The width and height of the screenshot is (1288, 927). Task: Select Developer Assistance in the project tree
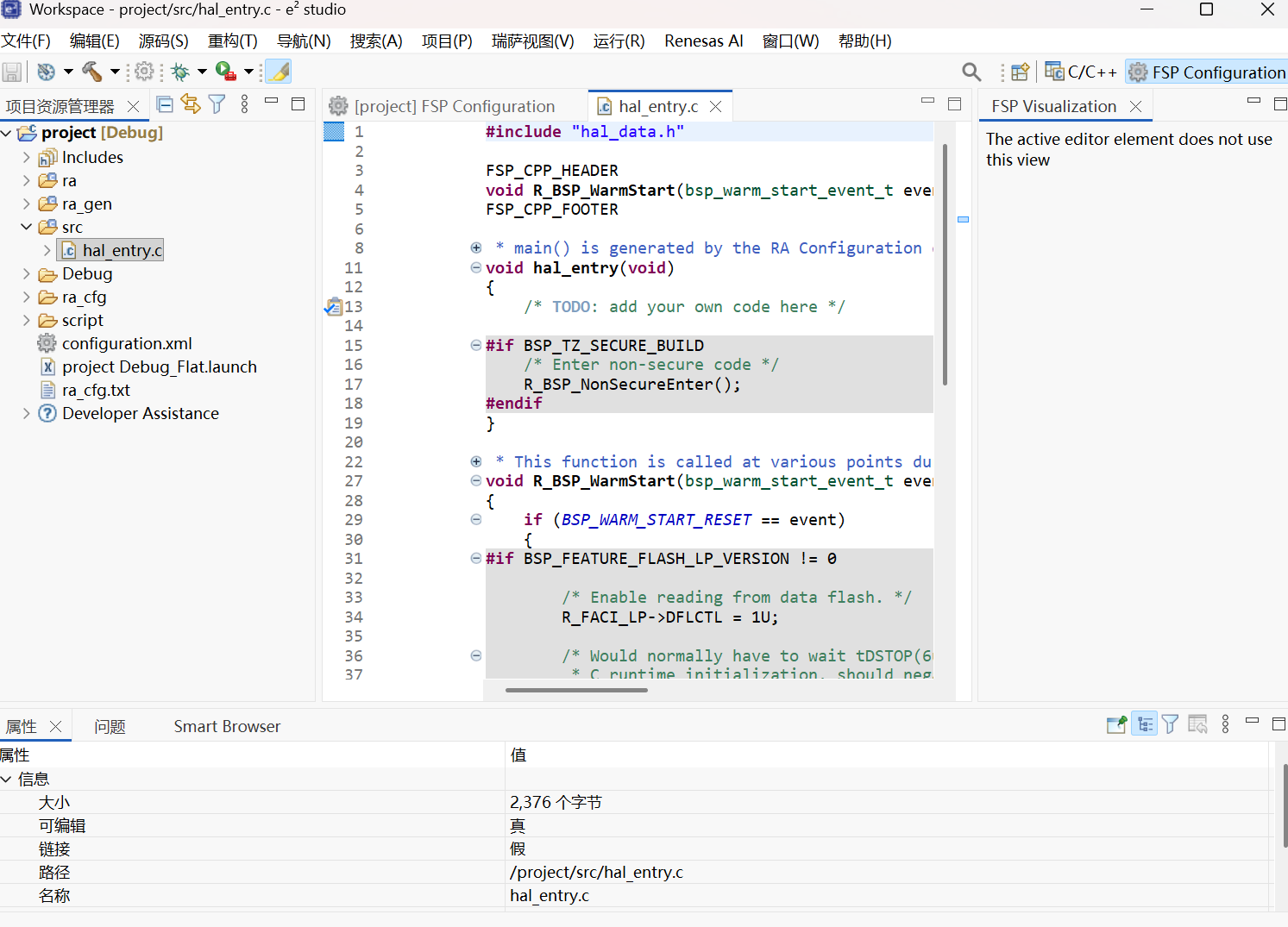141,414
